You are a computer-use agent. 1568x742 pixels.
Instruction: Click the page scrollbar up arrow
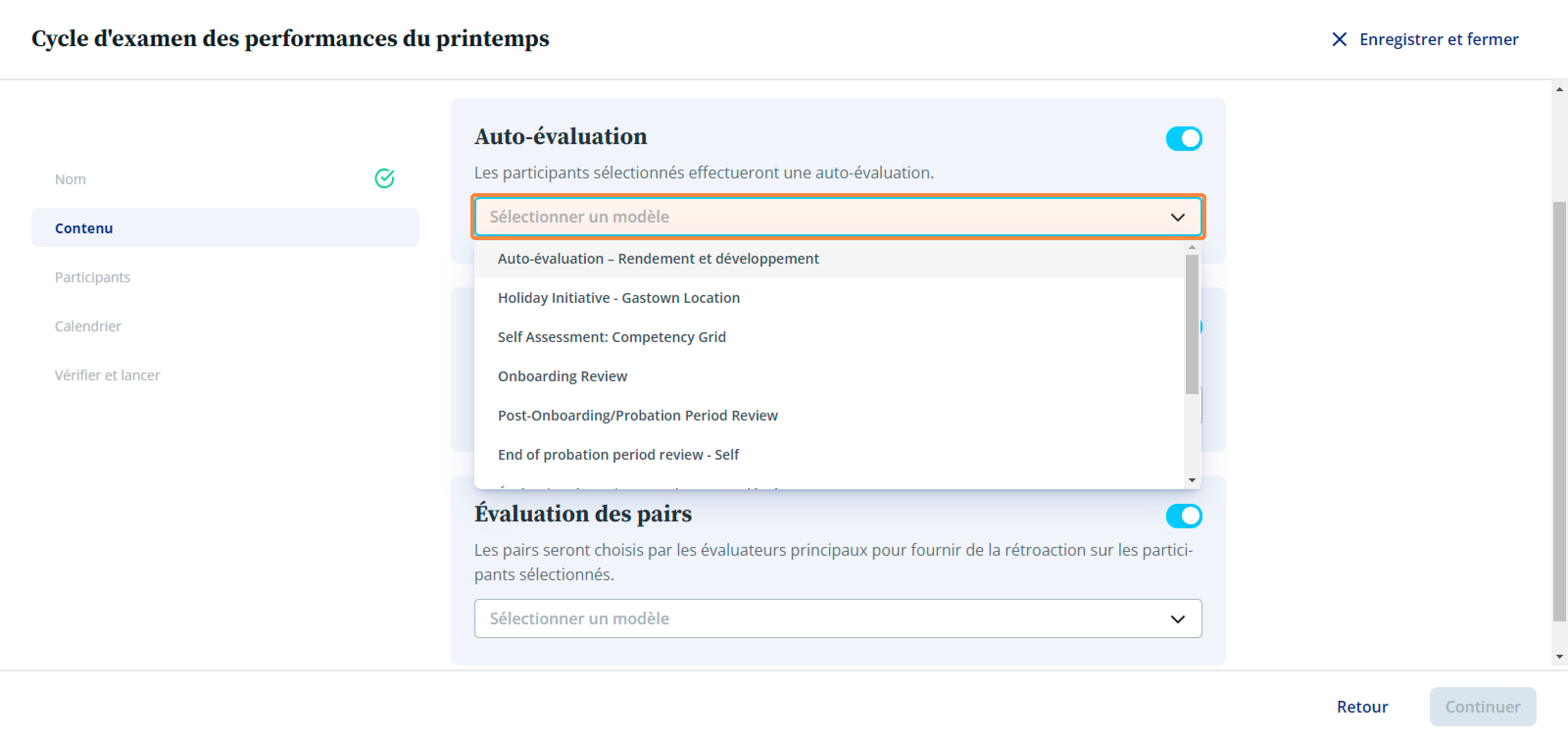[x=1559, y=90]
